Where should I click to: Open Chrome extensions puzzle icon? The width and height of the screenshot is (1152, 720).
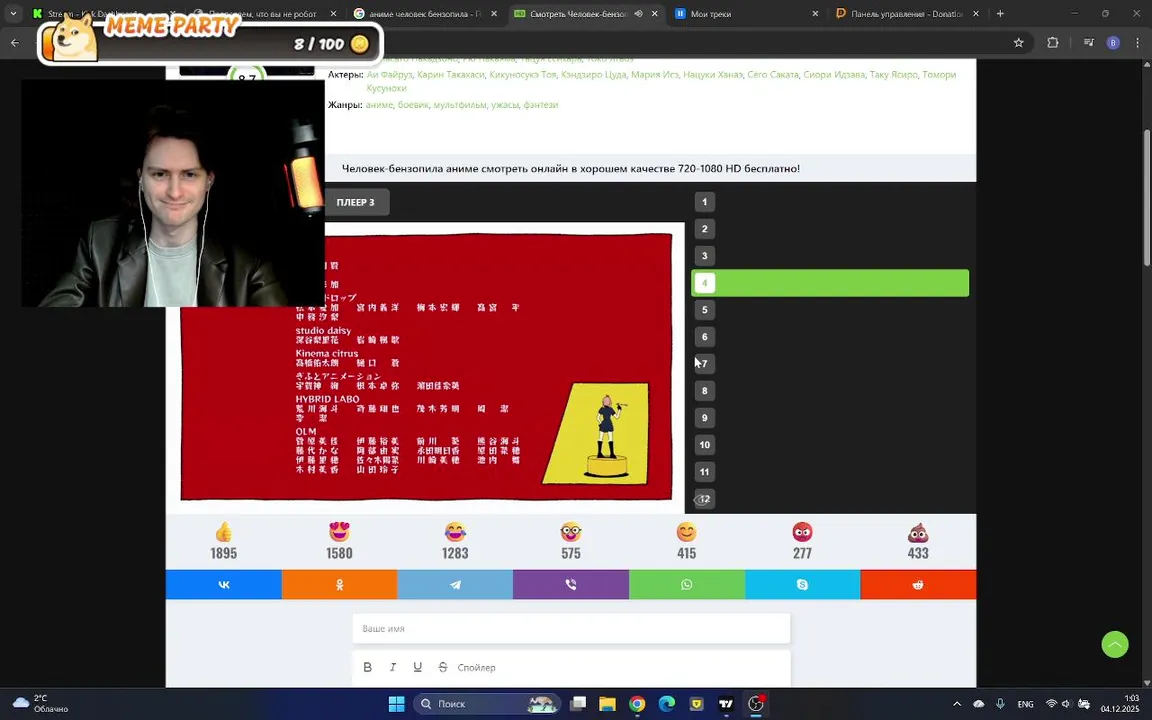(x=1053, y=43)
